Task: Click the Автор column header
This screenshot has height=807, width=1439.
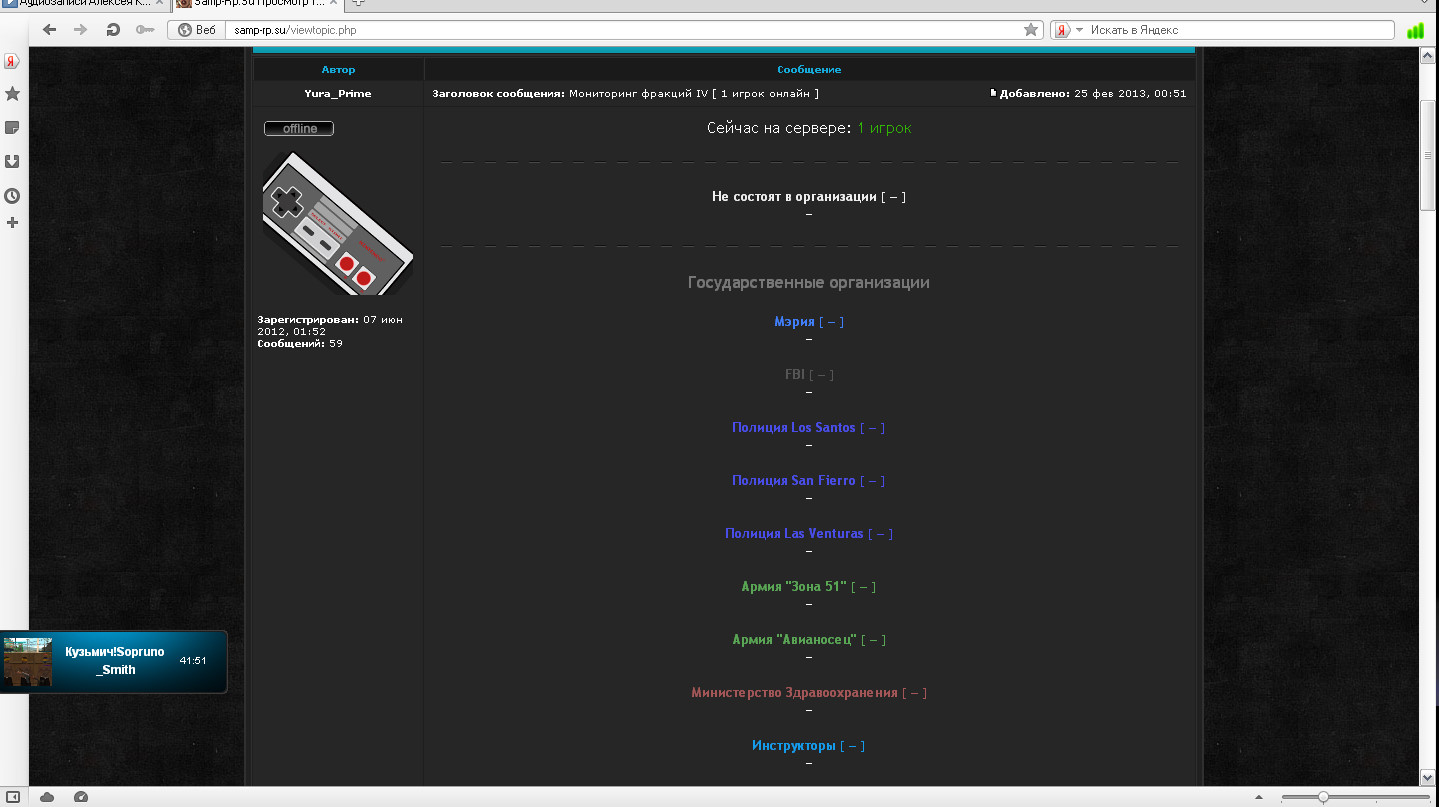Action: 338,70
